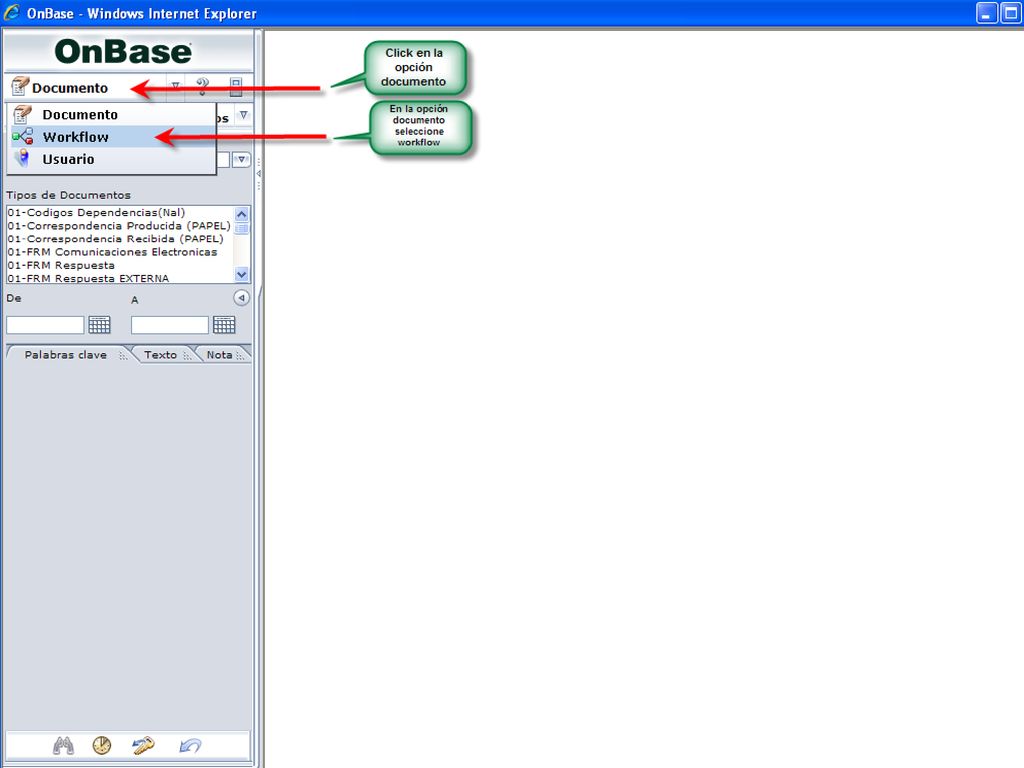
Task: Click the binoculars search icon
Action: (x=63, y=745)
